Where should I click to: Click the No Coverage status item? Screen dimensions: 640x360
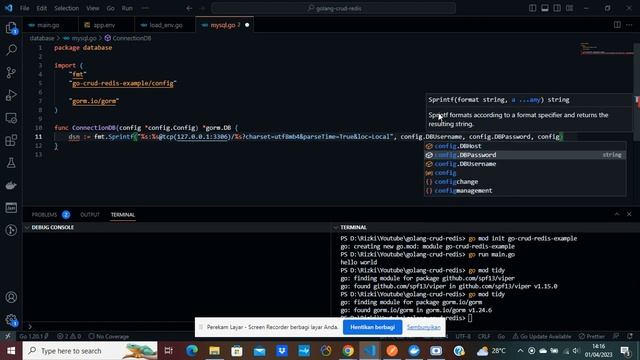tap(109, 336)
